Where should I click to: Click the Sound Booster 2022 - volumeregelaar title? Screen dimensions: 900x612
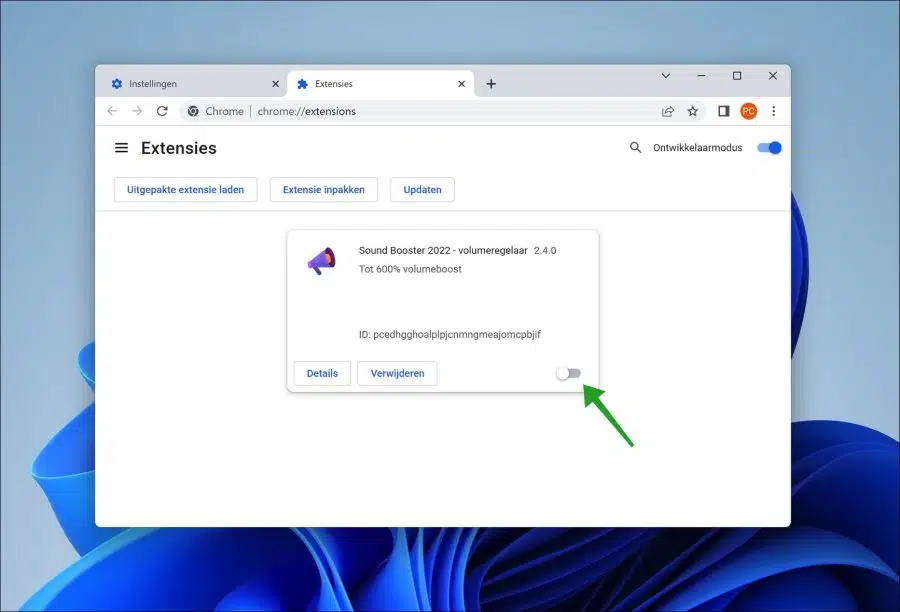tap(443, 250)
